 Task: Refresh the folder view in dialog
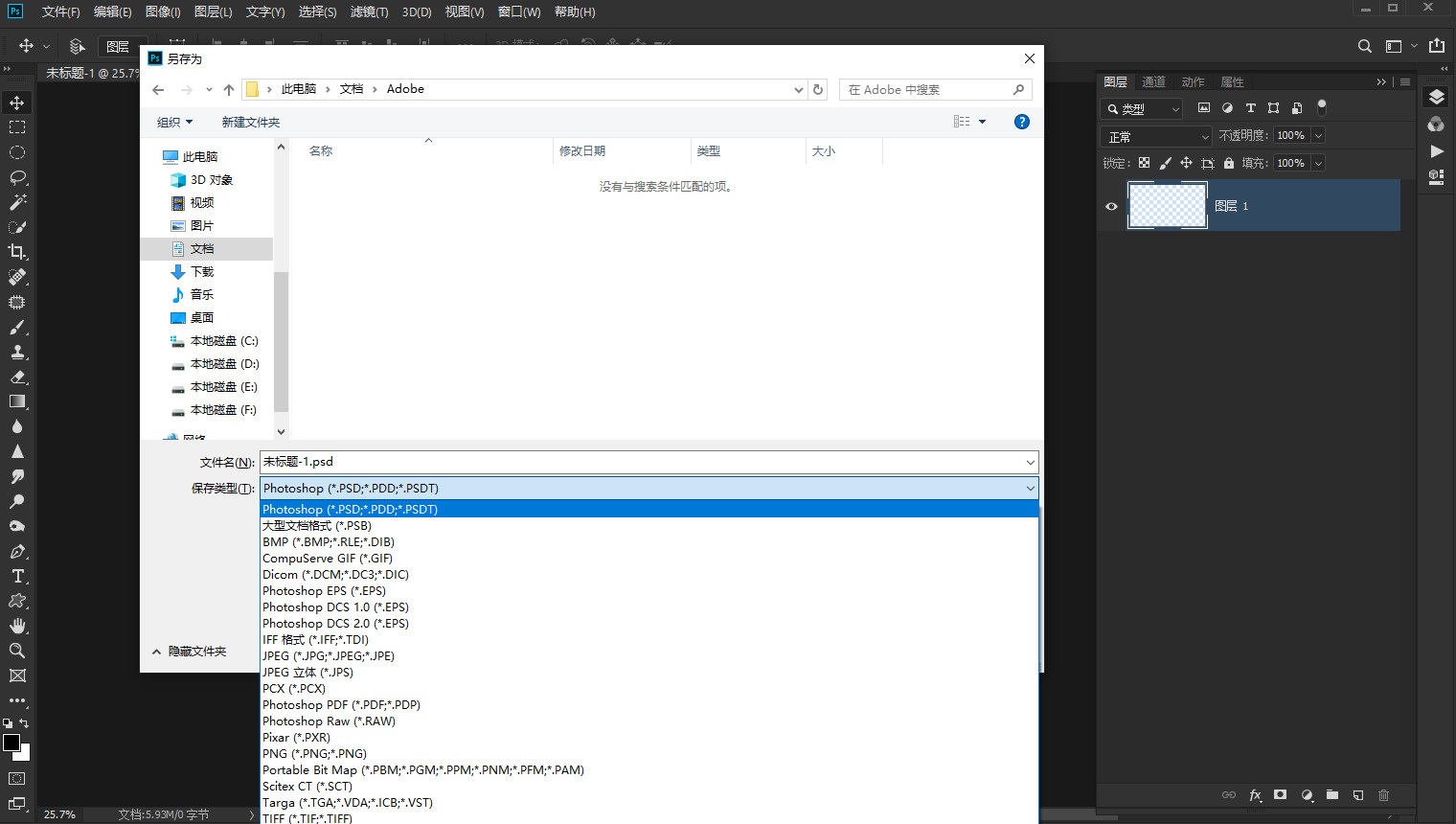click(x=818, y=89)
